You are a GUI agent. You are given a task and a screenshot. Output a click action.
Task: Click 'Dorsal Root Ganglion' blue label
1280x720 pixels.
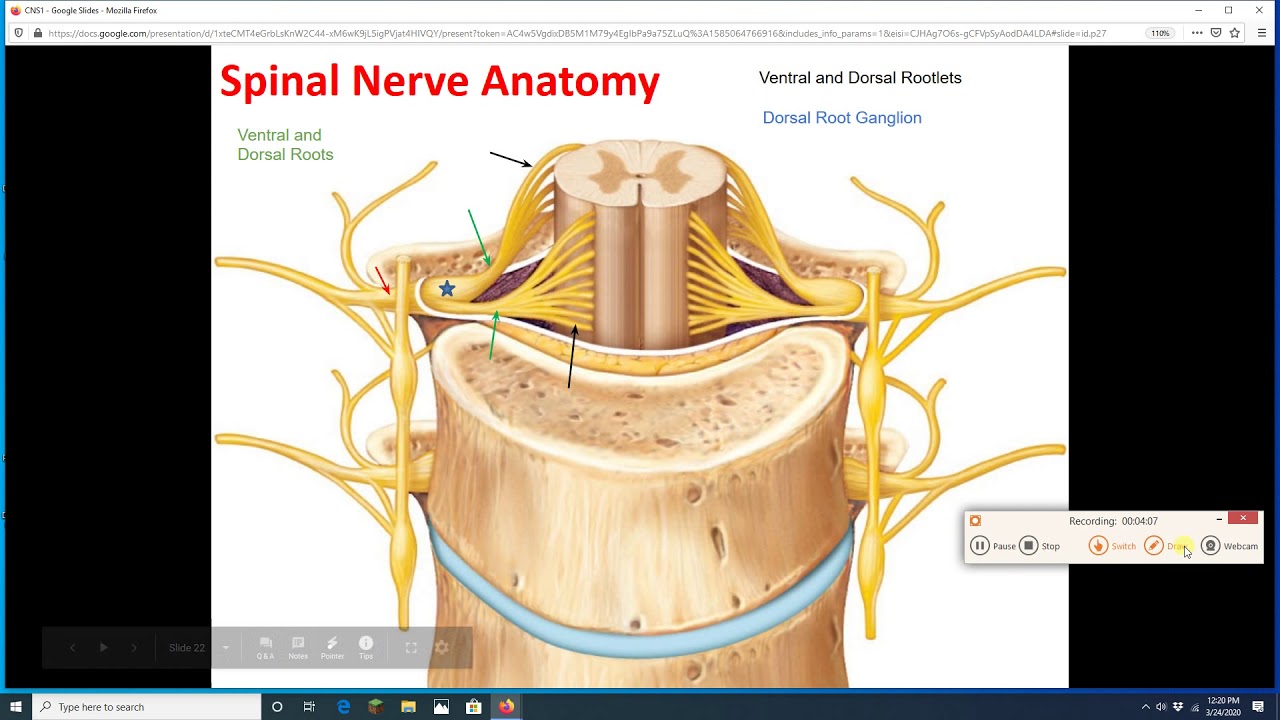[x=842, y=118]
